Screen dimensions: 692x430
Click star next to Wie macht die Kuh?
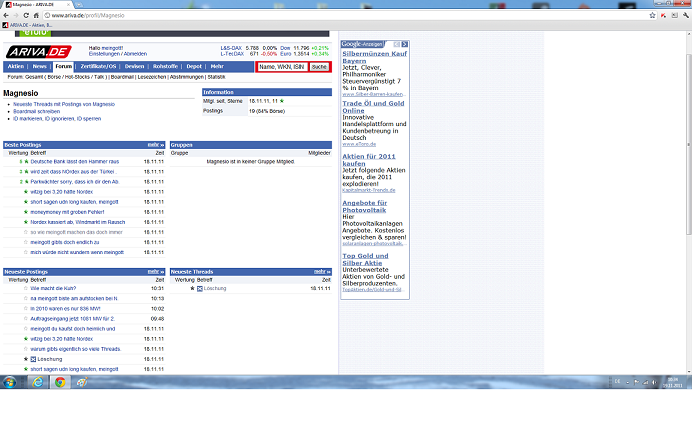(26, 288)
